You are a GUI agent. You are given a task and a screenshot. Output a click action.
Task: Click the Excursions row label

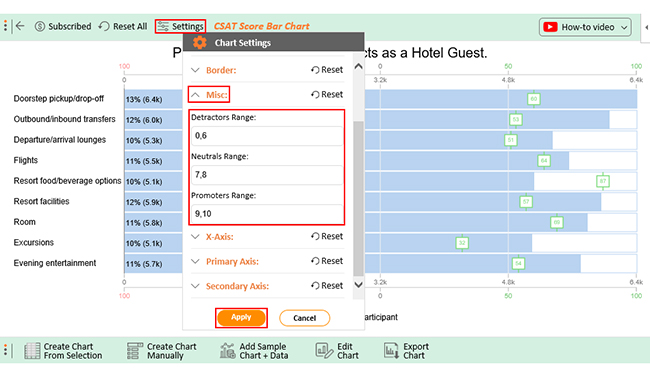(x=34, y=242)
